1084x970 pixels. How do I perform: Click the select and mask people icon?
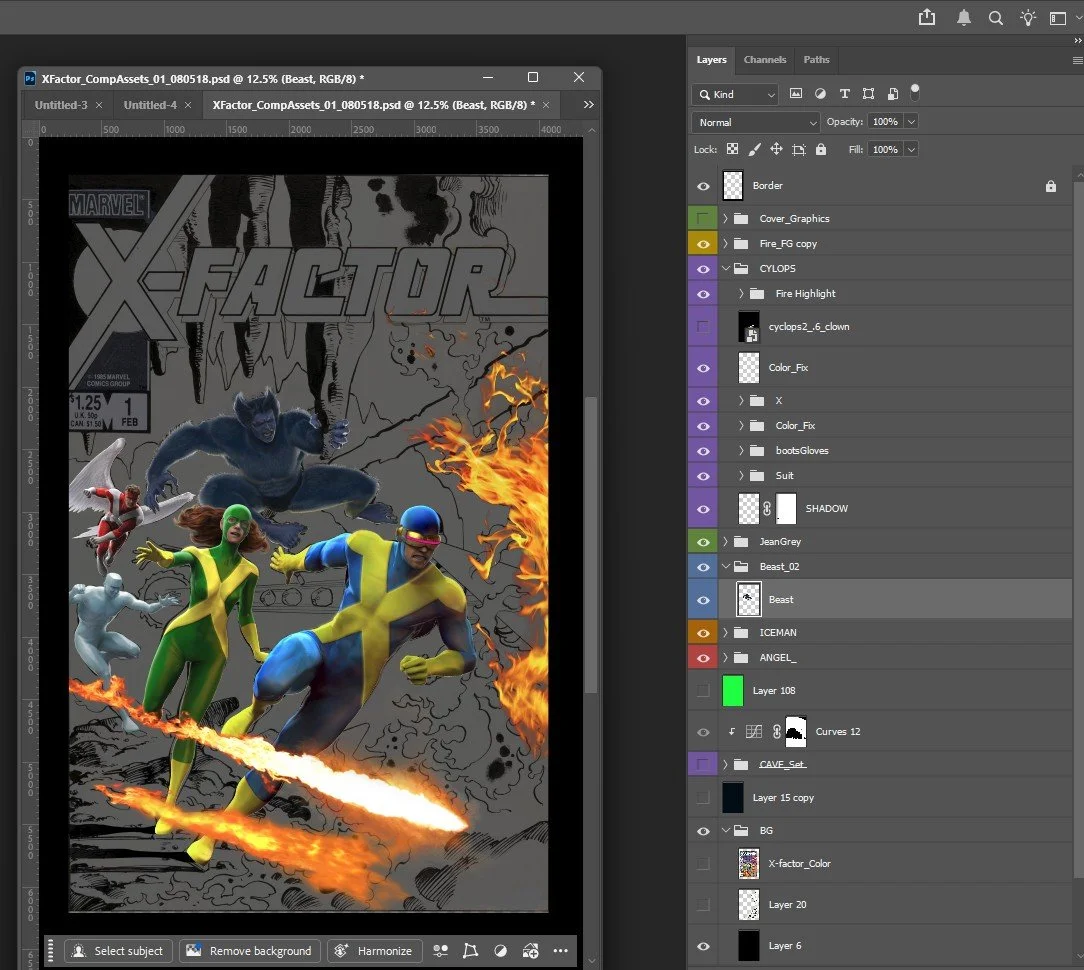click(x=440, y=951)
